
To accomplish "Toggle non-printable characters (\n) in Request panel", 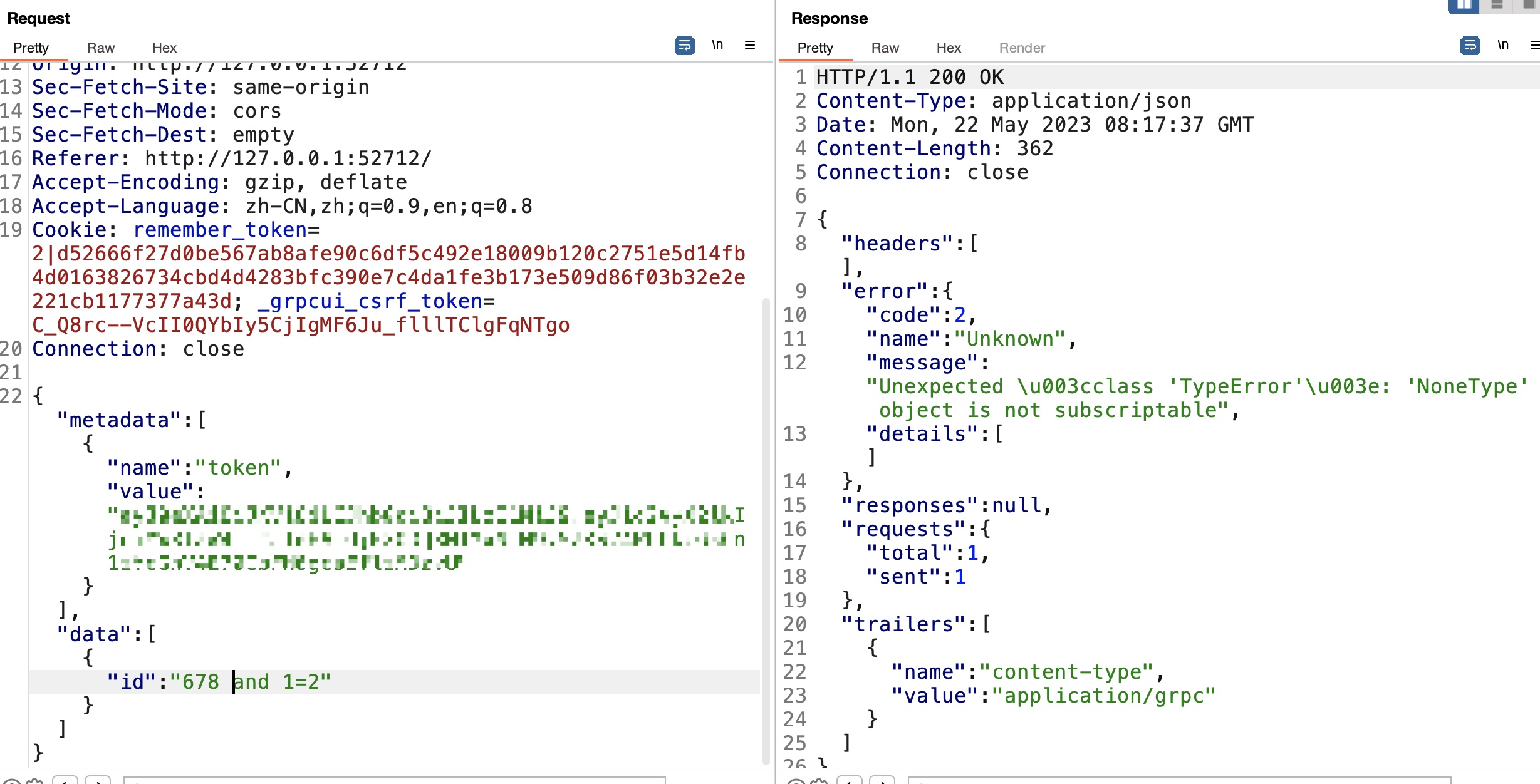I will [717, 46].
